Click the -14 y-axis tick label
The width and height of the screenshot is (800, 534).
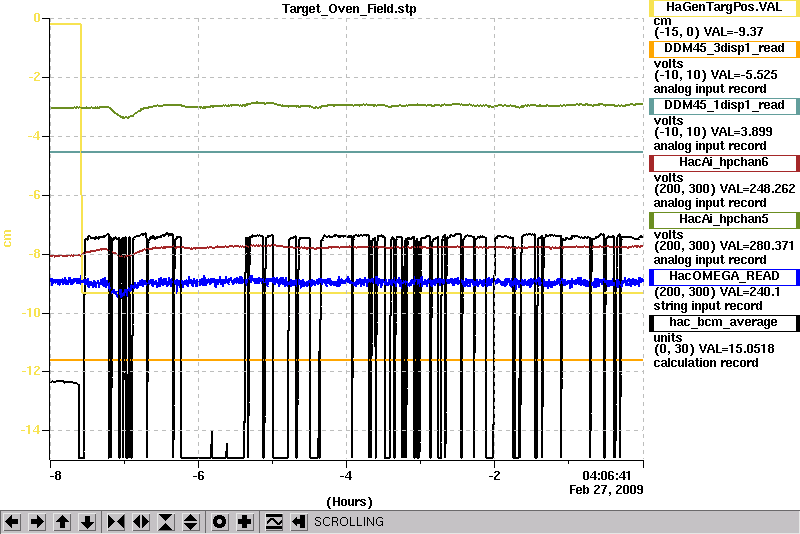pos(30,430)
